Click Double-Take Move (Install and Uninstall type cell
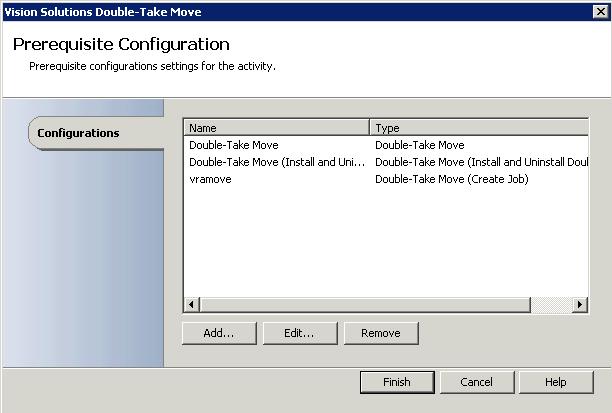This screenshot has width=612, height=413. pyautogui.click(x=481, y=162)
